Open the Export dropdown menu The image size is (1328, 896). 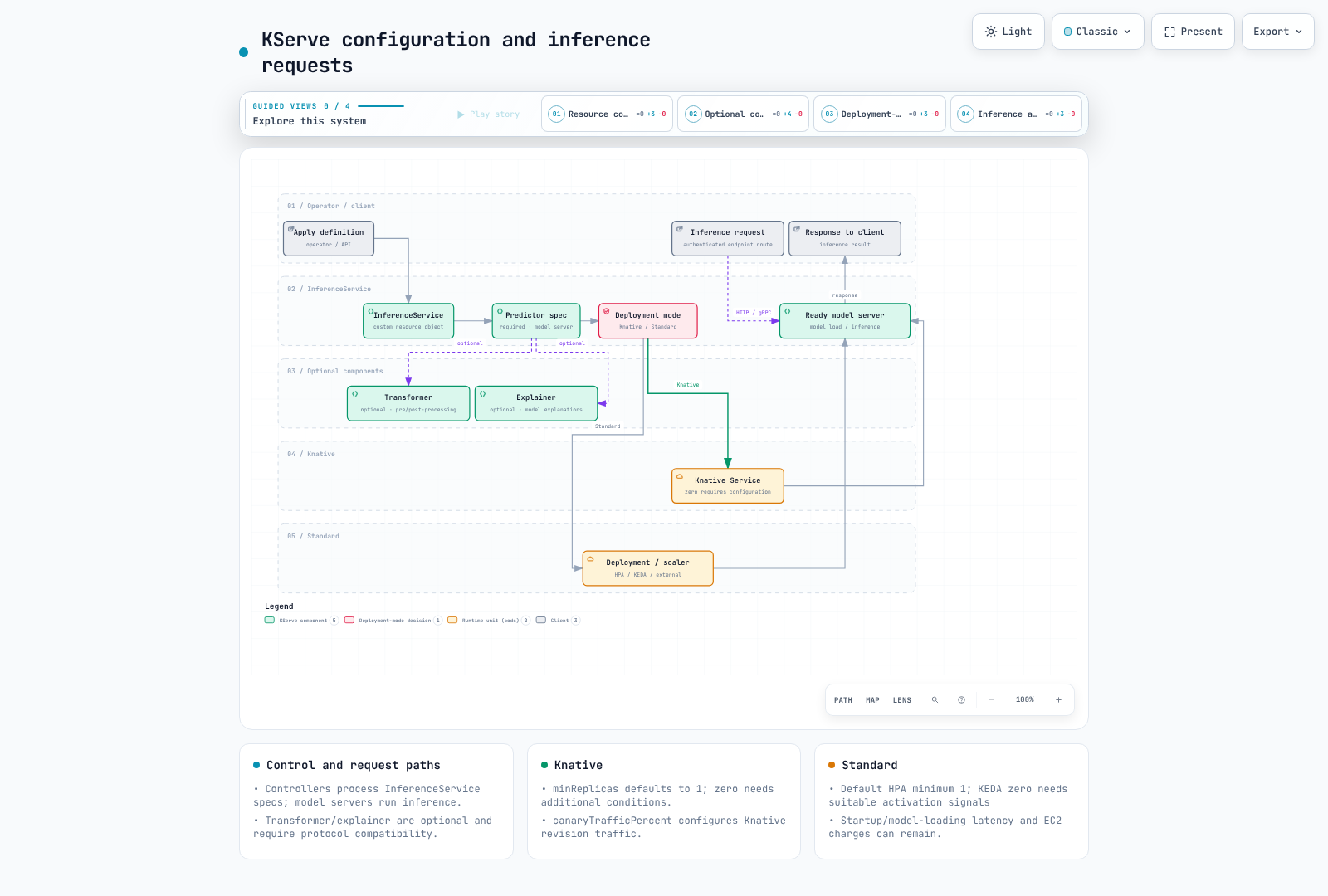[x=1277, y=32]
